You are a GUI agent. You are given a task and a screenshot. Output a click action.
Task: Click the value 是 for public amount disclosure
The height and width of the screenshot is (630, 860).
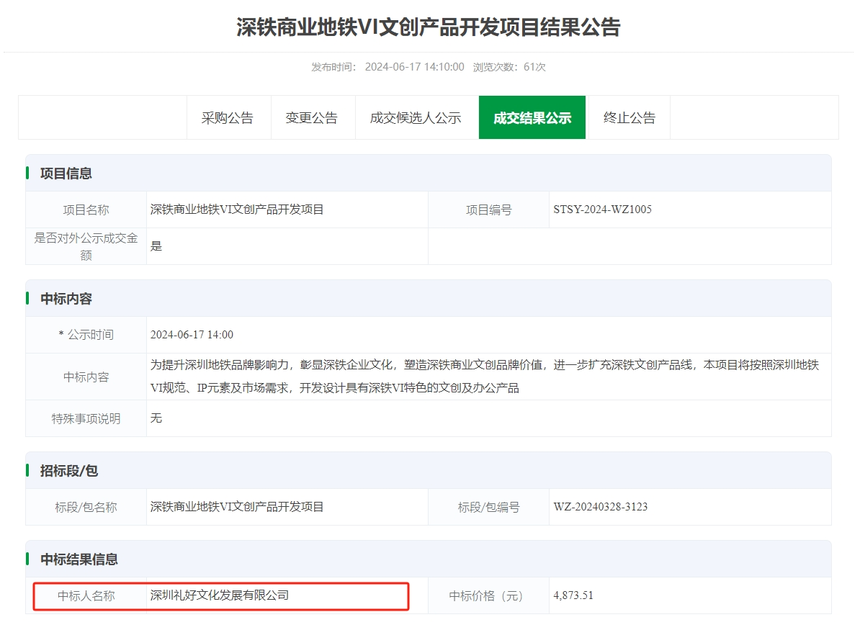pyautogui.click(x=156, y=246)
